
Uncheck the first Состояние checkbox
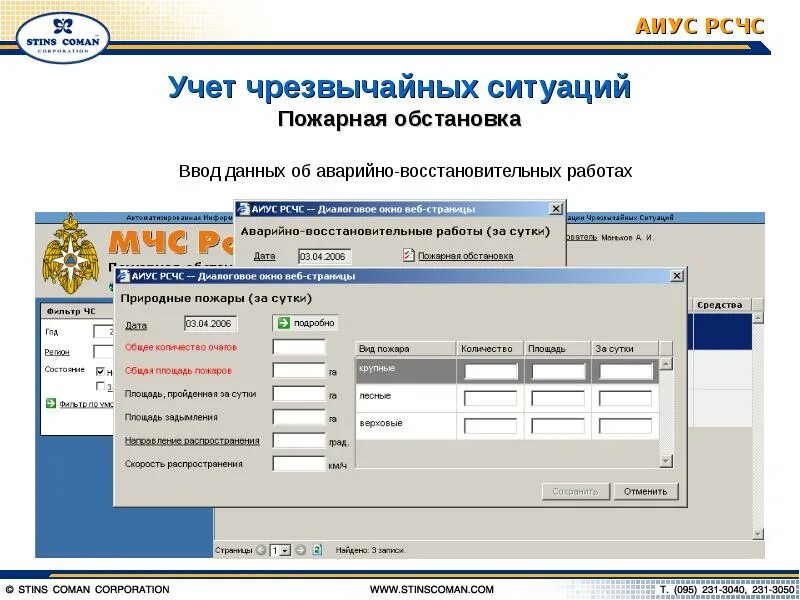tap(100, 371)
